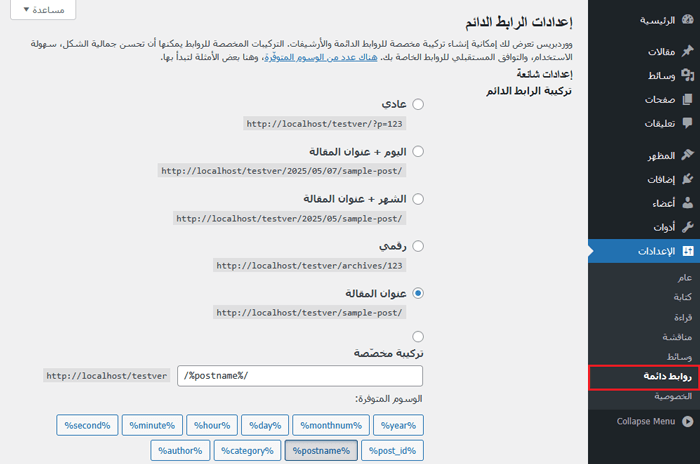
Task: Insert the %minute% tag button
Action: (152, 425)
